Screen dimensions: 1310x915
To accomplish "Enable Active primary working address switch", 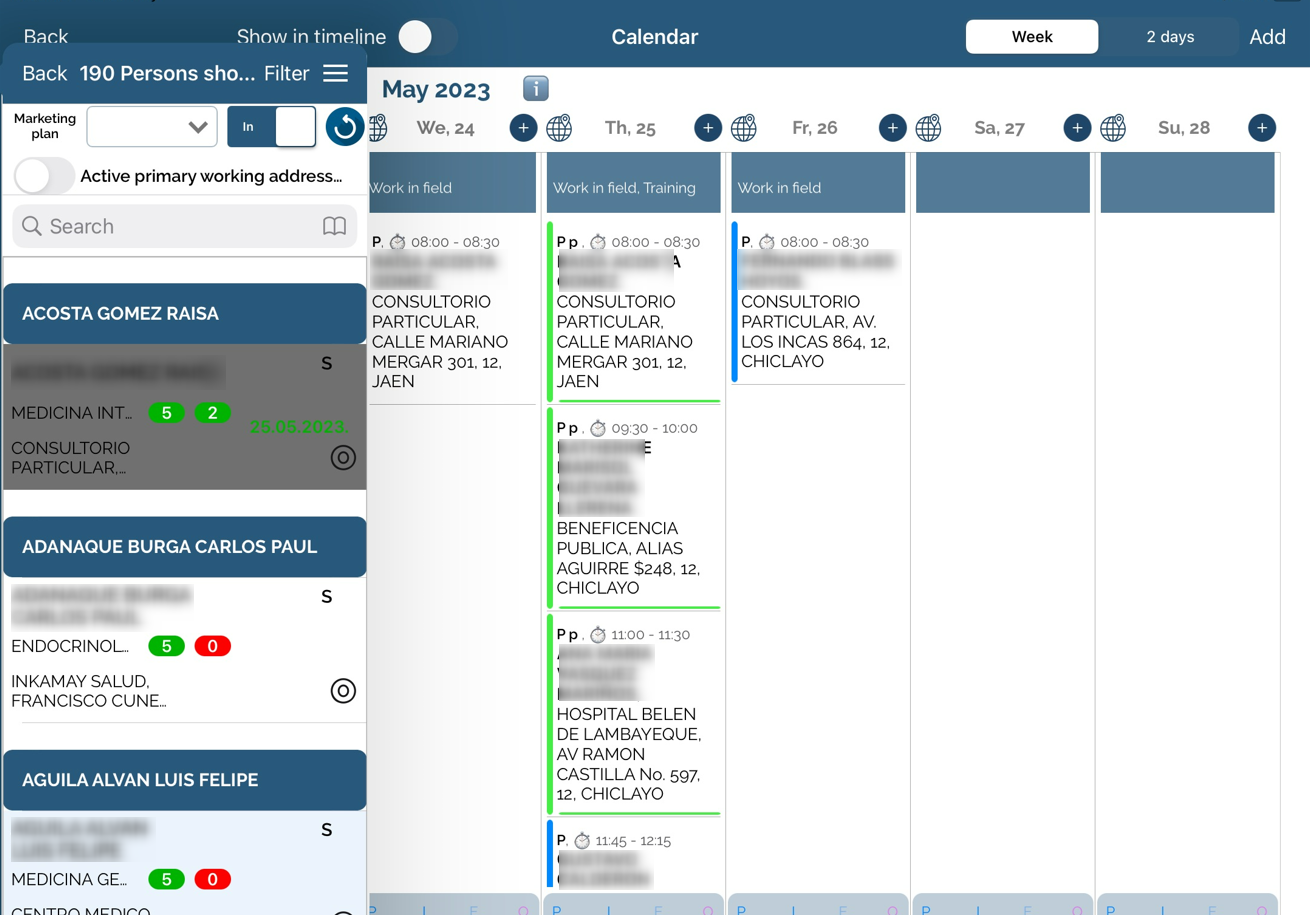I will [44, 176].
